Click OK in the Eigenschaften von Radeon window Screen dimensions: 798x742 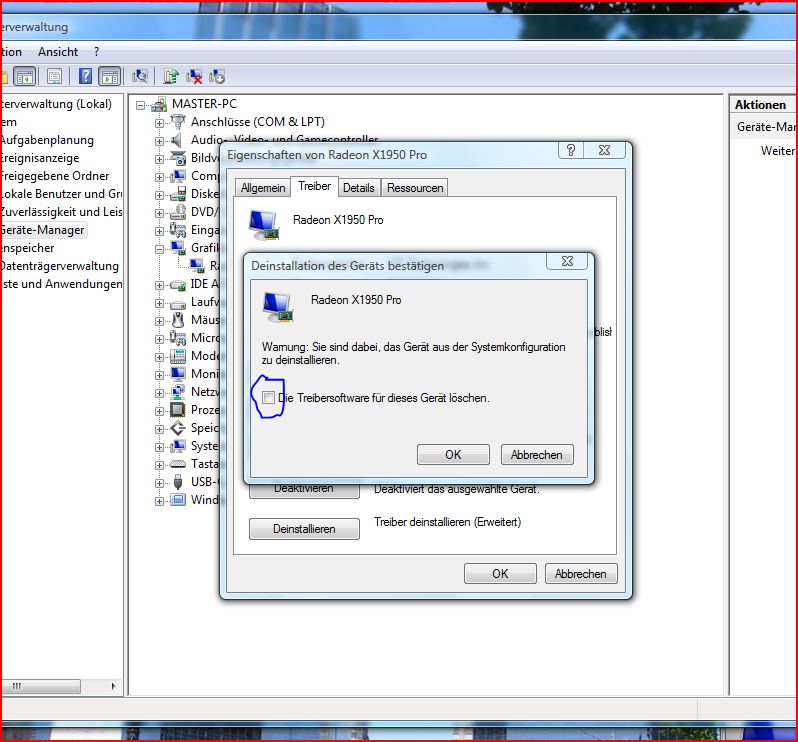pos(500,574)
